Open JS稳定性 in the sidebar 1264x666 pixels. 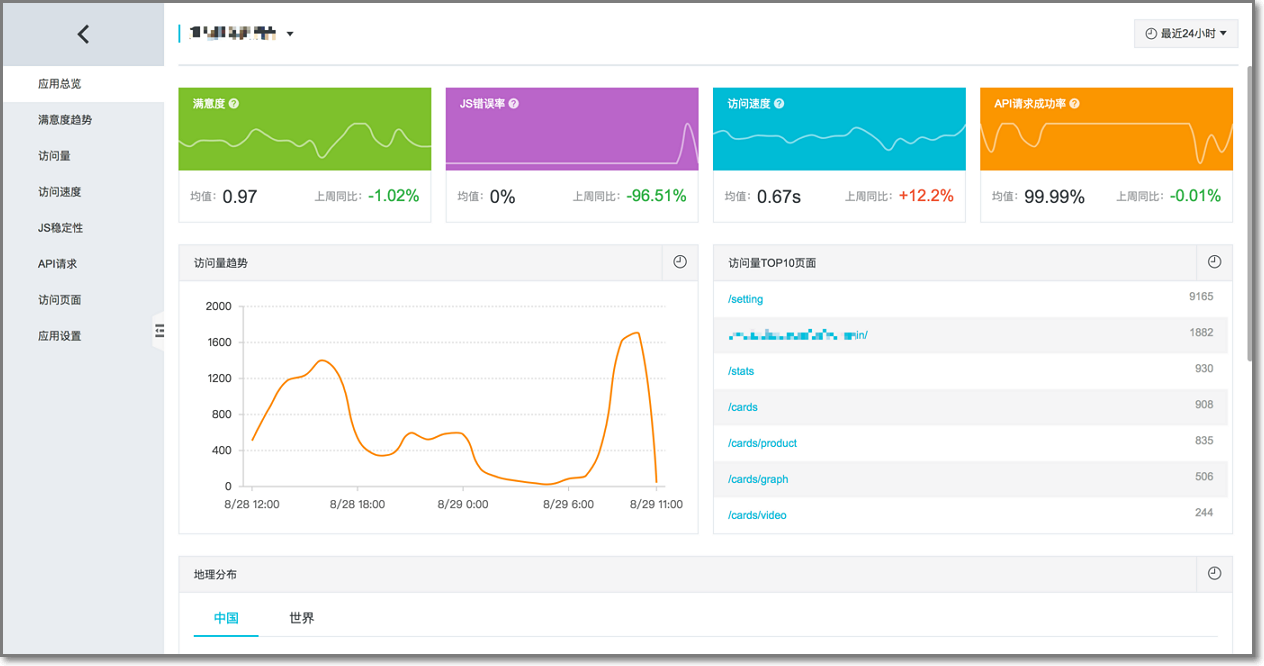coord(82,228)
